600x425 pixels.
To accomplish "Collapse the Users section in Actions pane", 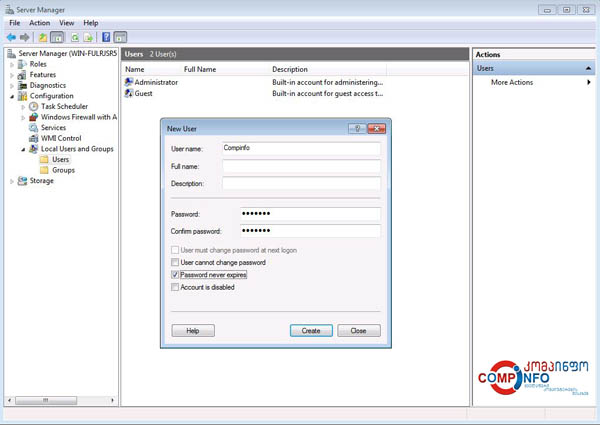I will [588, 68].
